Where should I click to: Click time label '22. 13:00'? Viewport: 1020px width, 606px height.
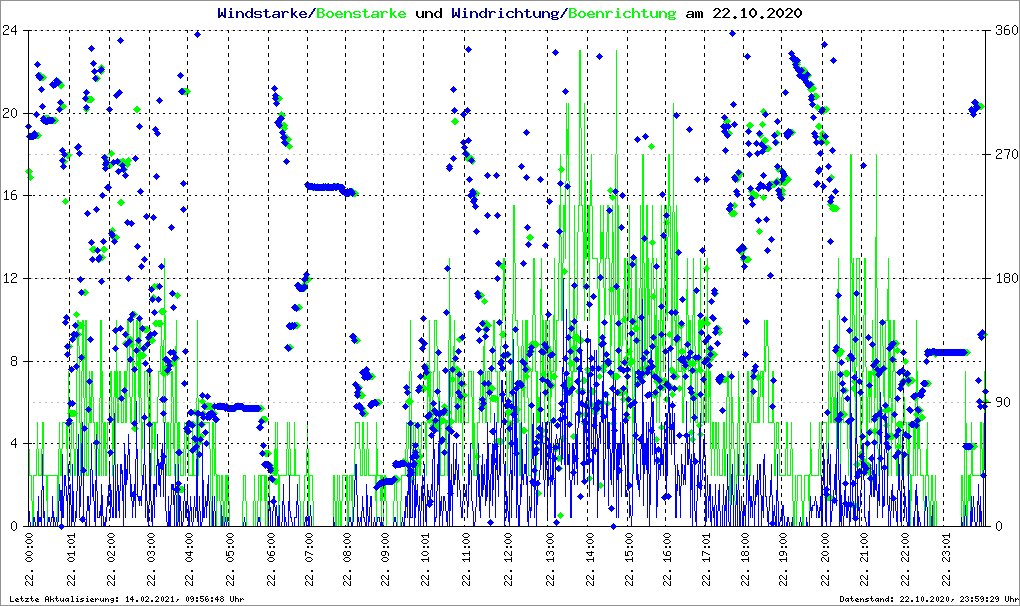click(550, 559)
